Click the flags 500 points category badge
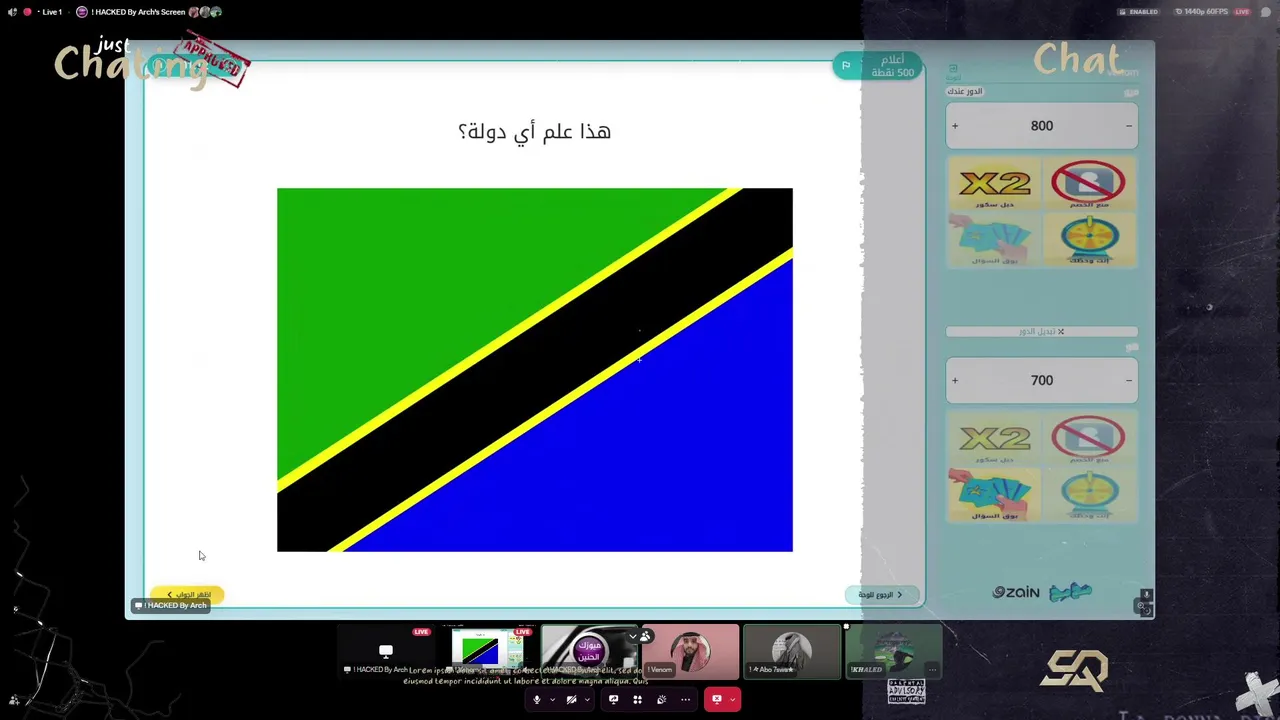Screen dimensions: 1280x720 pyautogui.click(x=877, y=66)
